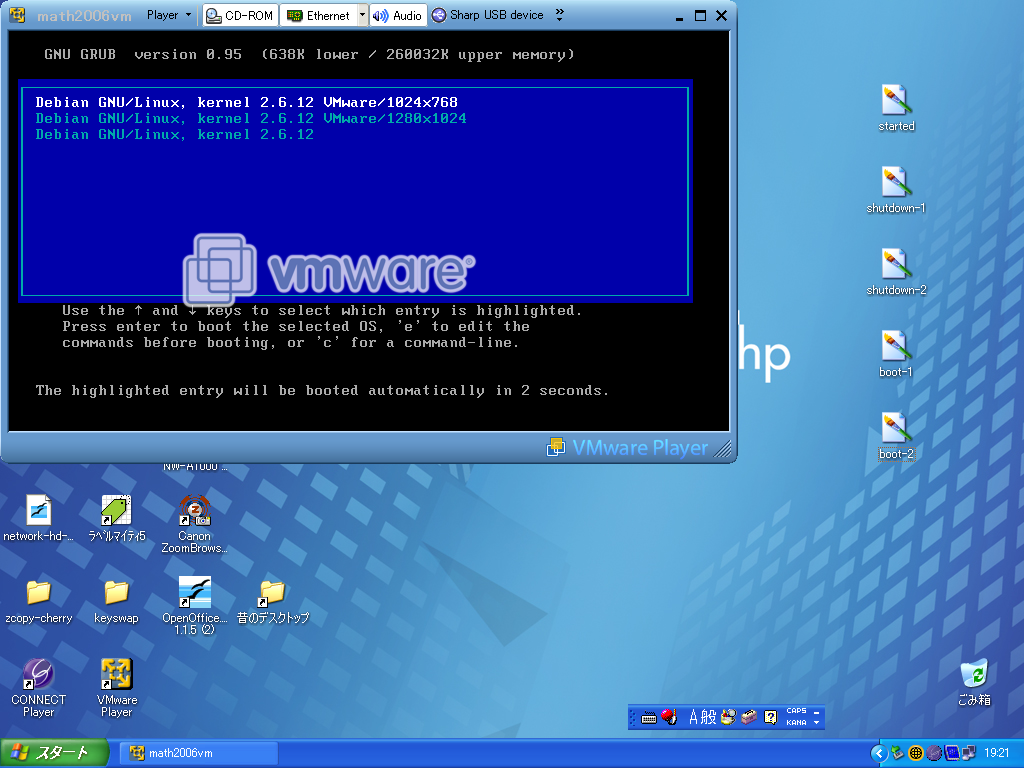This screenshot has width=1024, height=768.
Task: Click math2006vm taskbar button
Action: pyautogui.click(x=197, y=753)
